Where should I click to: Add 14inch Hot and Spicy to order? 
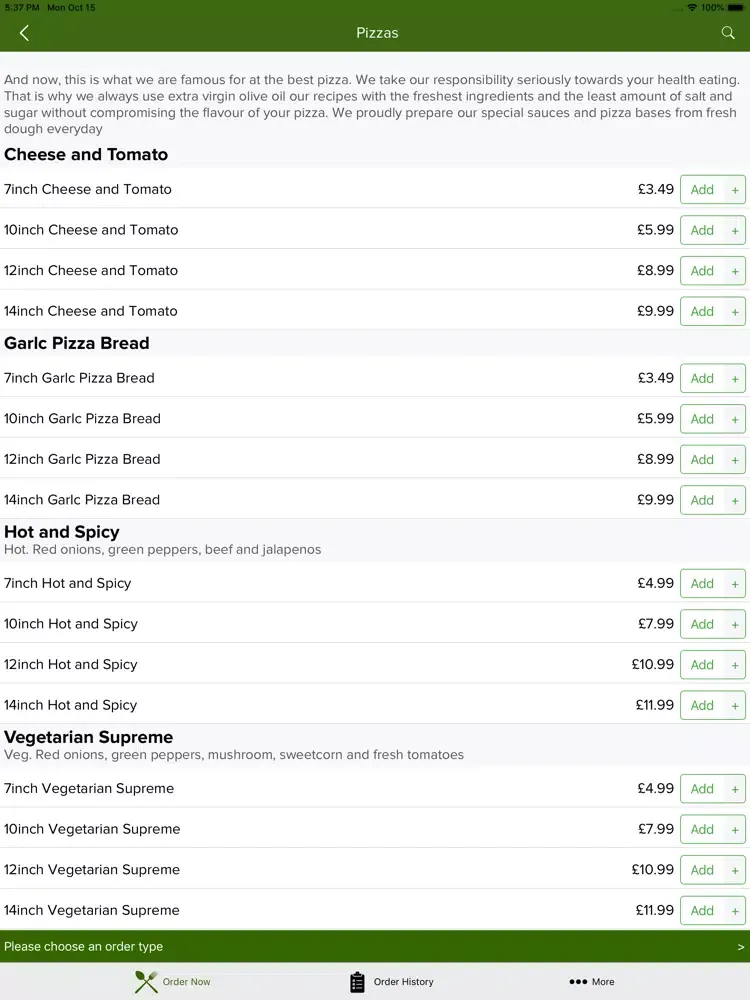[x=702, y=705]
